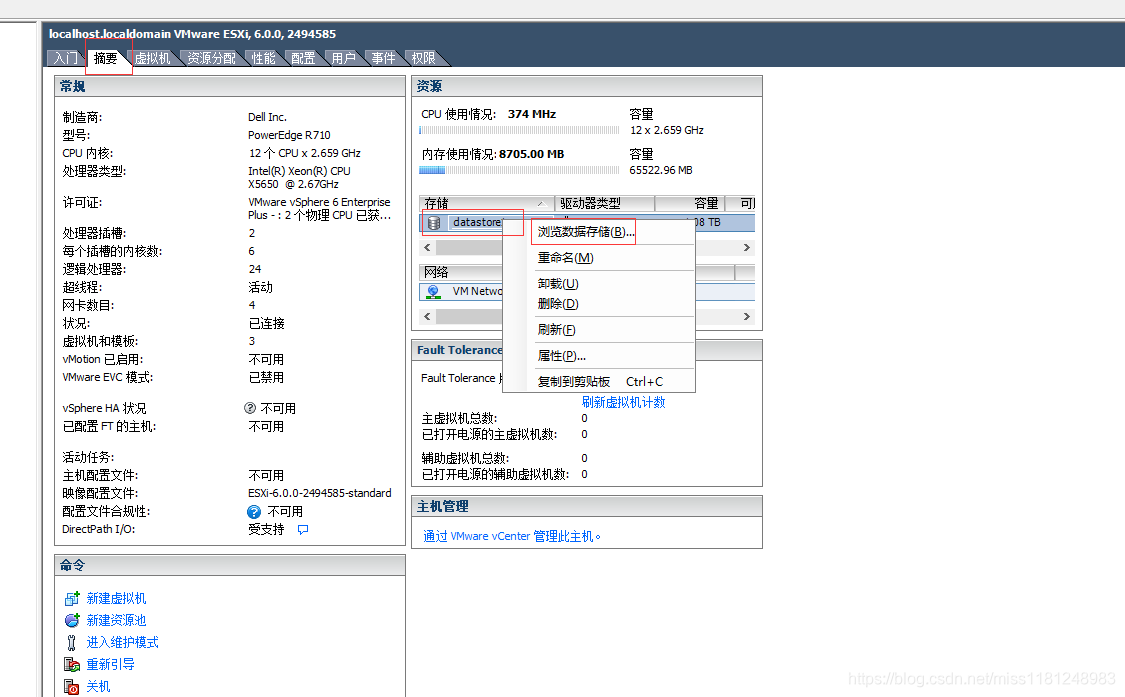Click the '374 MHz' CPU usage value
1125x697 pixels.
[x=532, y=114]
